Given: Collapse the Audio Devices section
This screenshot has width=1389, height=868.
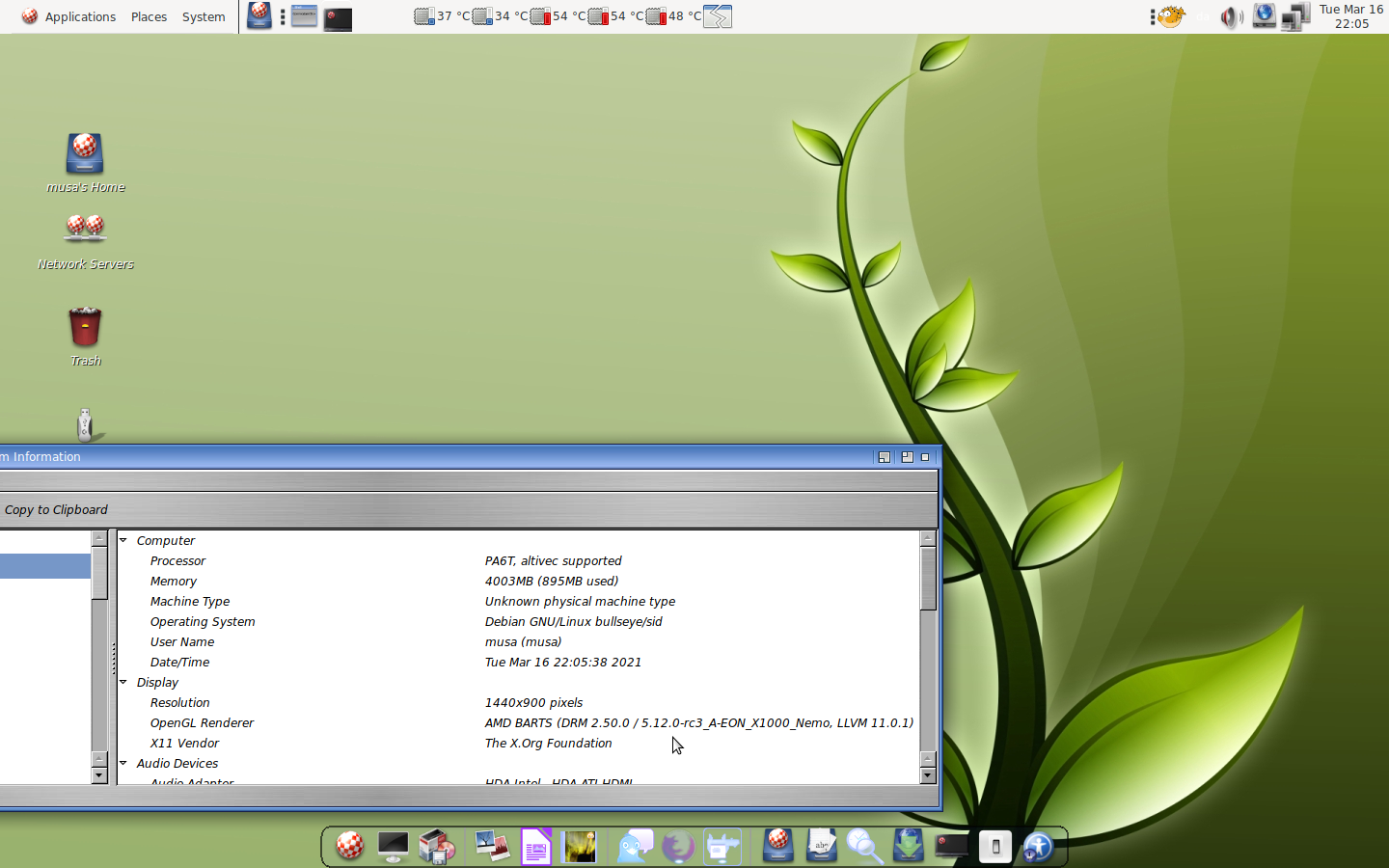Looking at the screenshot, I should coord(123,763).
